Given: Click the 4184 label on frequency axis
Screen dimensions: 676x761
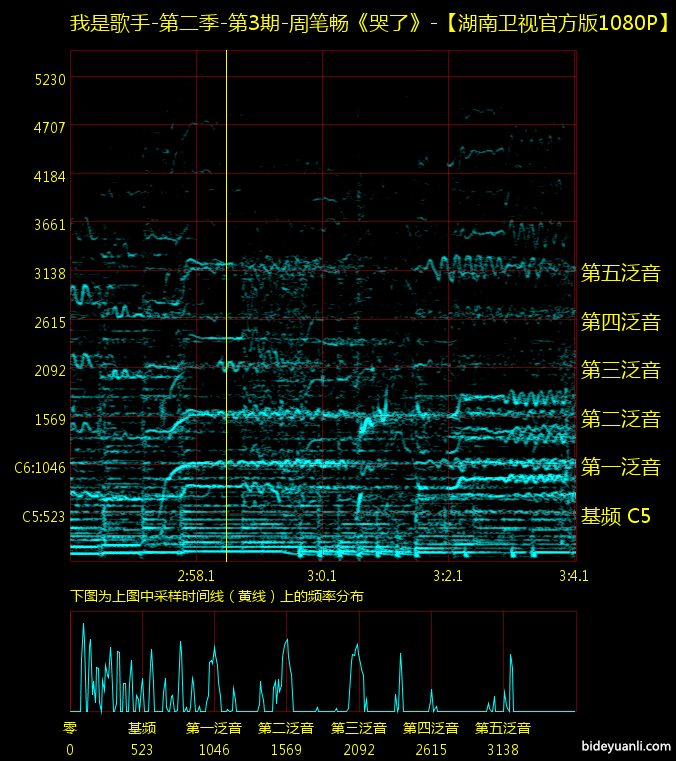Looking at the screenshot, I should pos(50,176).
